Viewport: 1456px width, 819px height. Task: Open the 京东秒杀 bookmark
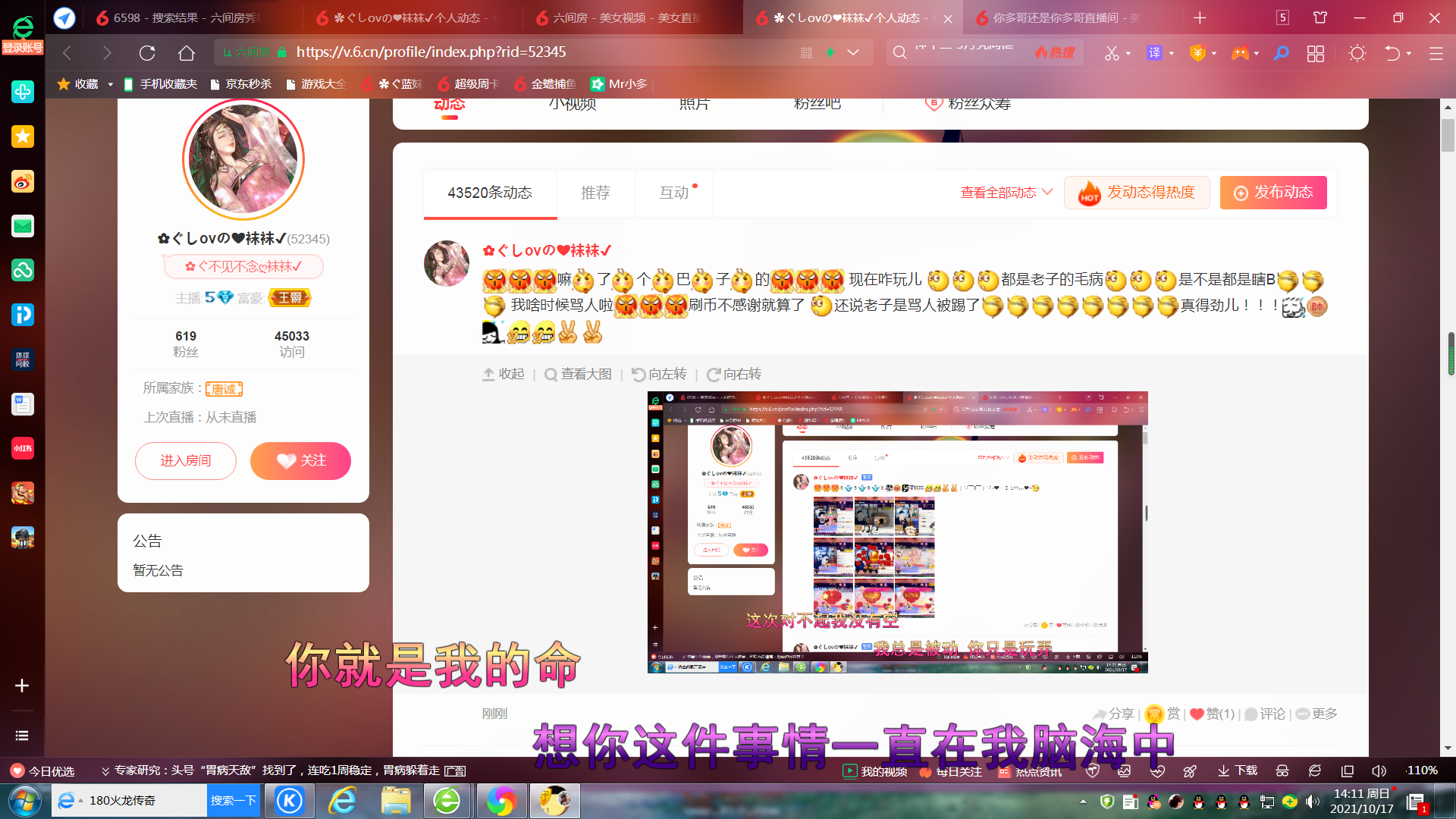(x=241, y=84)
